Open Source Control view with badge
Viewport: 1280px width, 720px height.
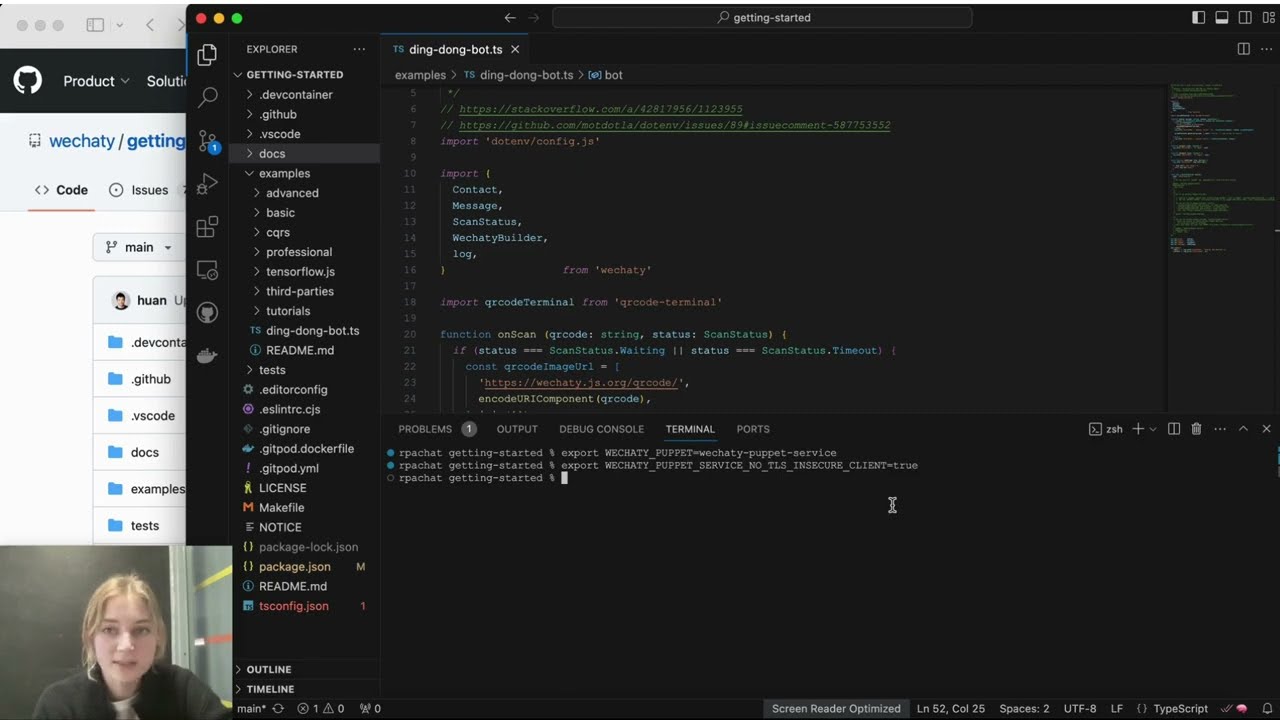click(x=207, y=141)
